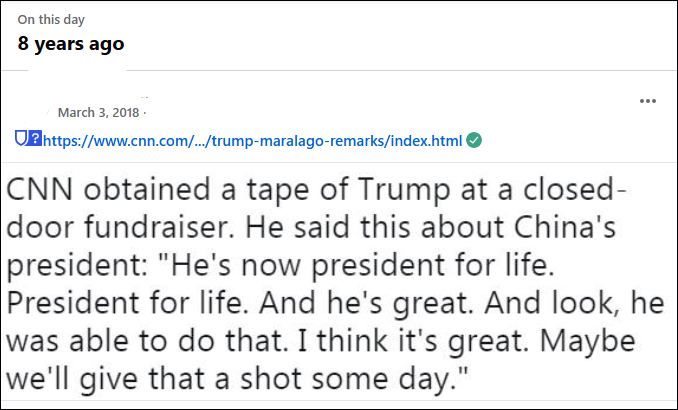
Task: Click the green verified checkmark badge
Action: pyautogui.click(x=474, y=140)
